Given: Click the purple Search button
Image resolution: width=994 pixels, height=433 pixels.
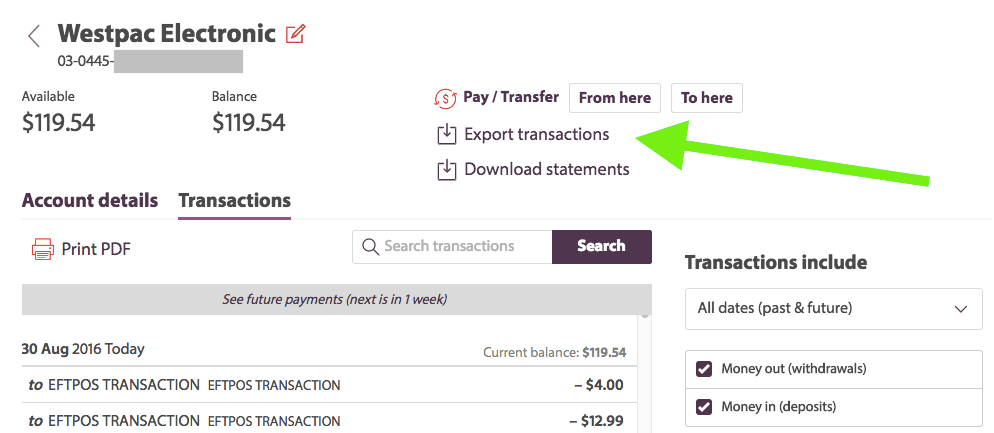Looking at the screenshot, I should coord(601,246).
